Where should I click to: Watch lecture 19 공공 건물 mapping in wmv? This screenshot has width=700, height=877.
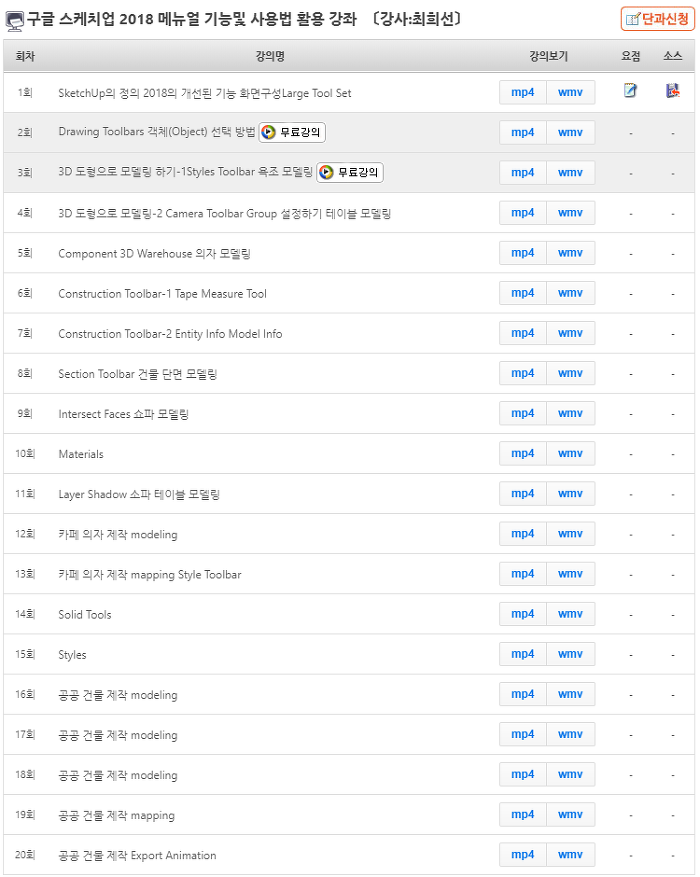[570, 815]
